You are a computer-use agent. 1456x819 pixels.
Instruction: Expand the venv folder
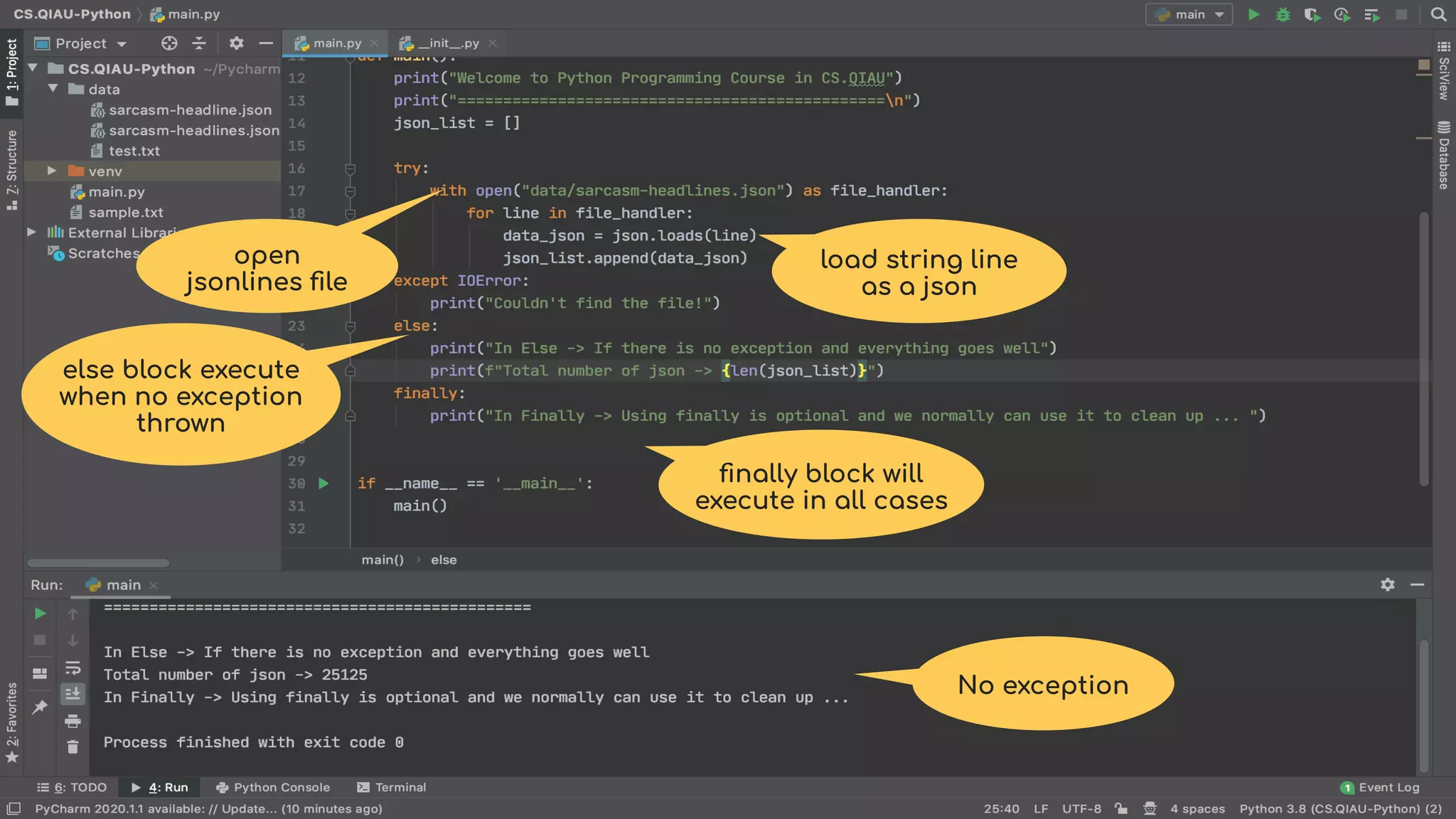tap(52, 171)
